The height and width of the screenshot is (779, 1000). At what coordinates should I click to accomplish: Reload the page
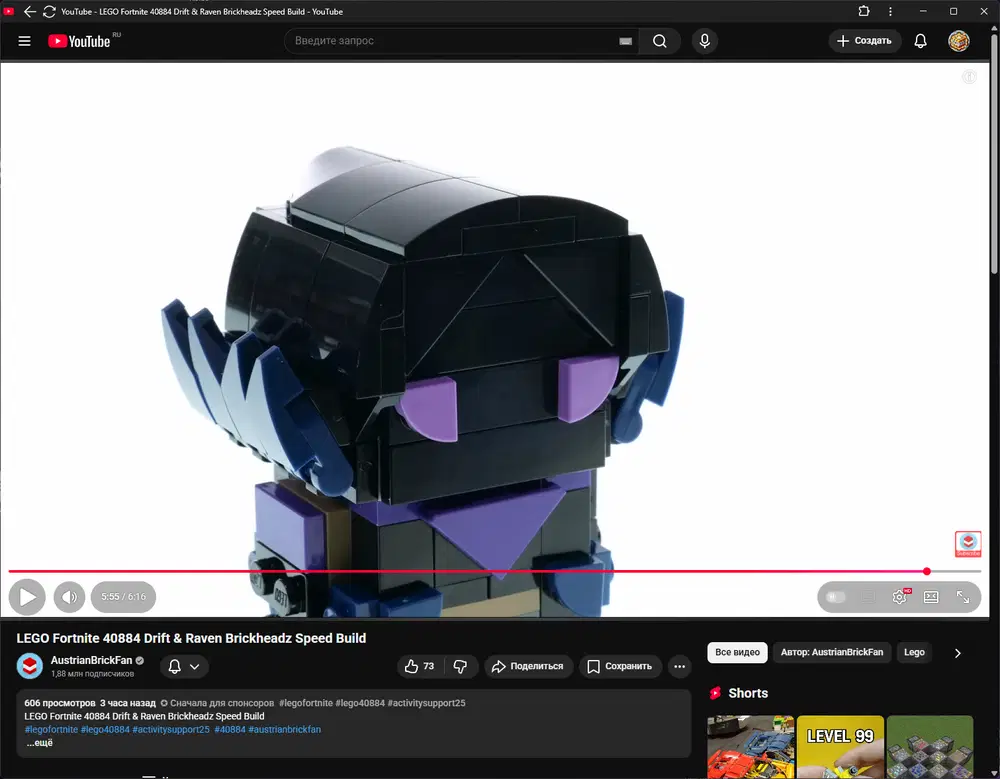pos(49,11)
